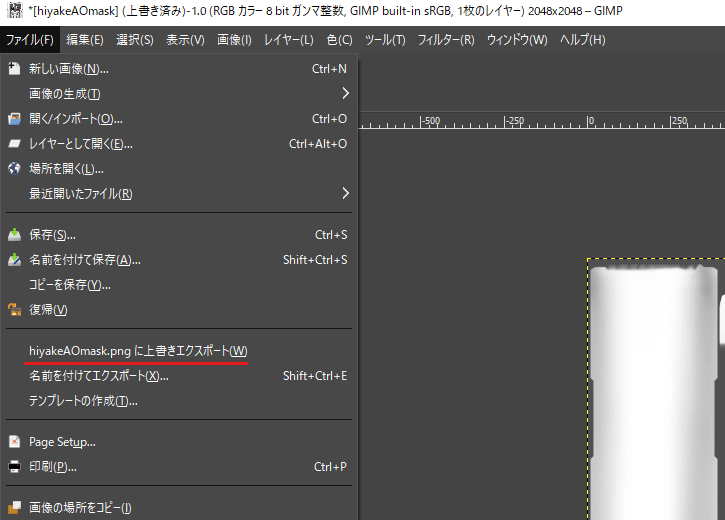Image resolution: width=725 pixels, height=520 pixels.
Task: Expand the 最近開いたファイル submenu arrow
Action: click(x=345, y=193)
